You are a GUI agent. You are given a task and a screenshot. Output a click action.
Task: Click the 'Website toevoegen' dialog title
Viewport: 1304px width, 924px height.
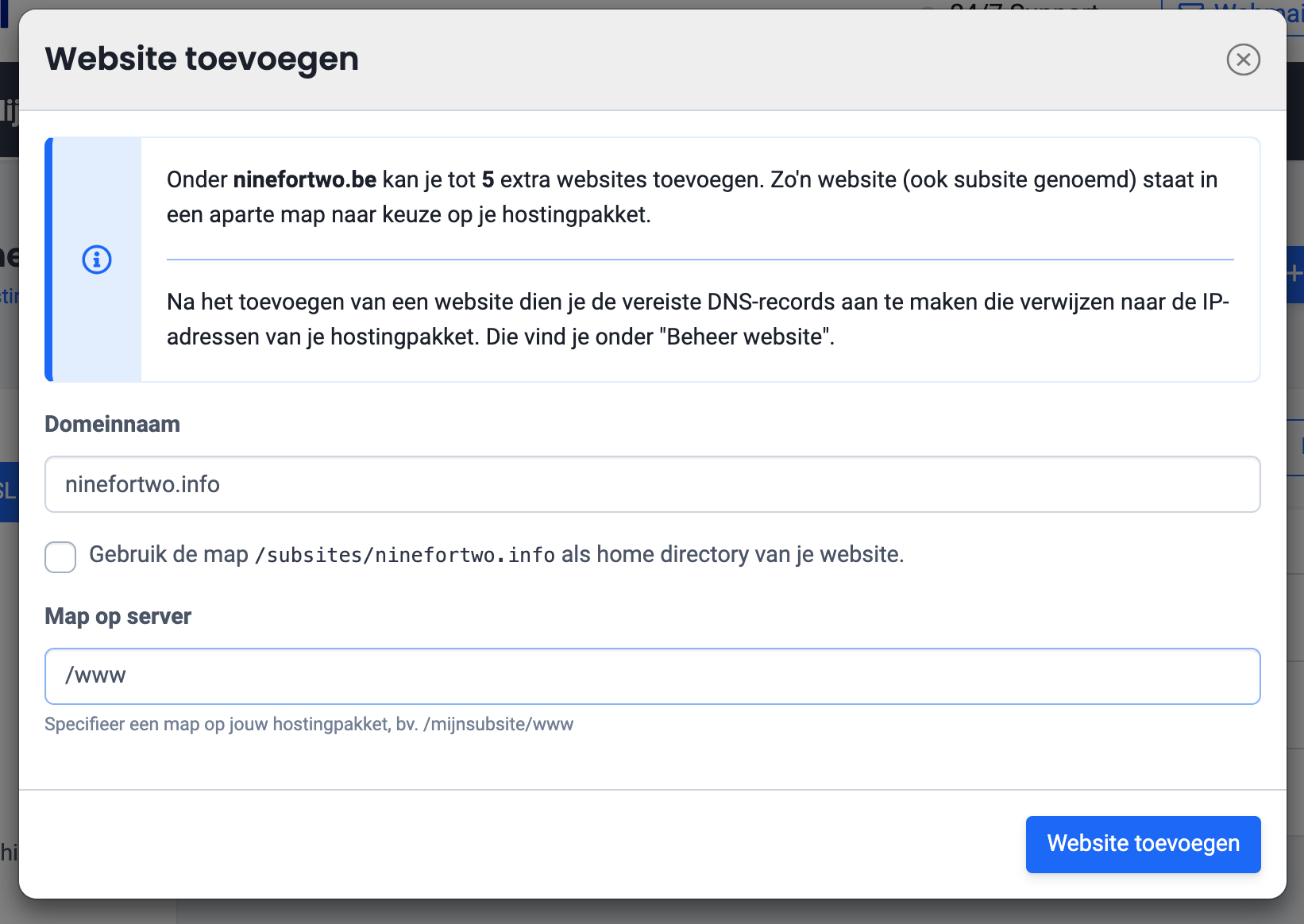click(202, 59)
